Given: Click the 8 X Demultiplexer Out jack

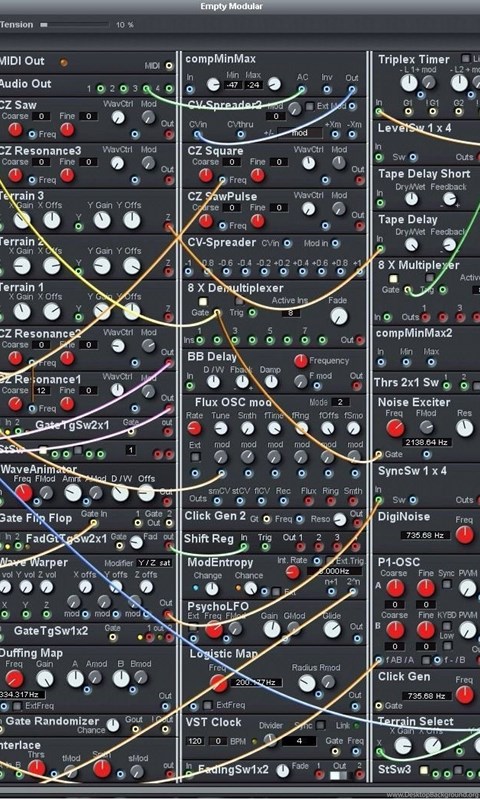Looking at the screenshot, I should (x=360, y=340).
